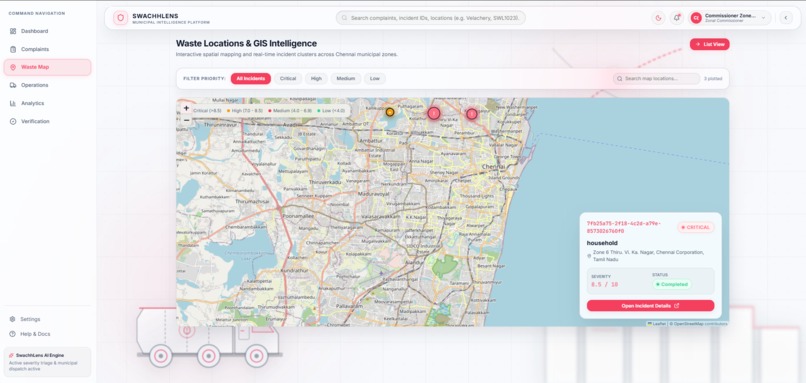Screen dimensions: 806x383
Task: Click the Waste Locations & GIS Intelligence heading
Action: pyautogui.click(x=246, y=44)
